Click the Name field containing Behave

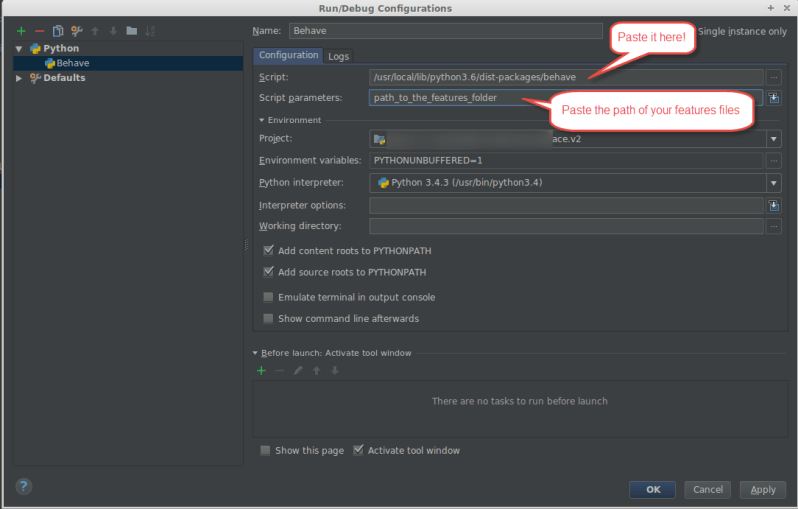click(446, 31)
